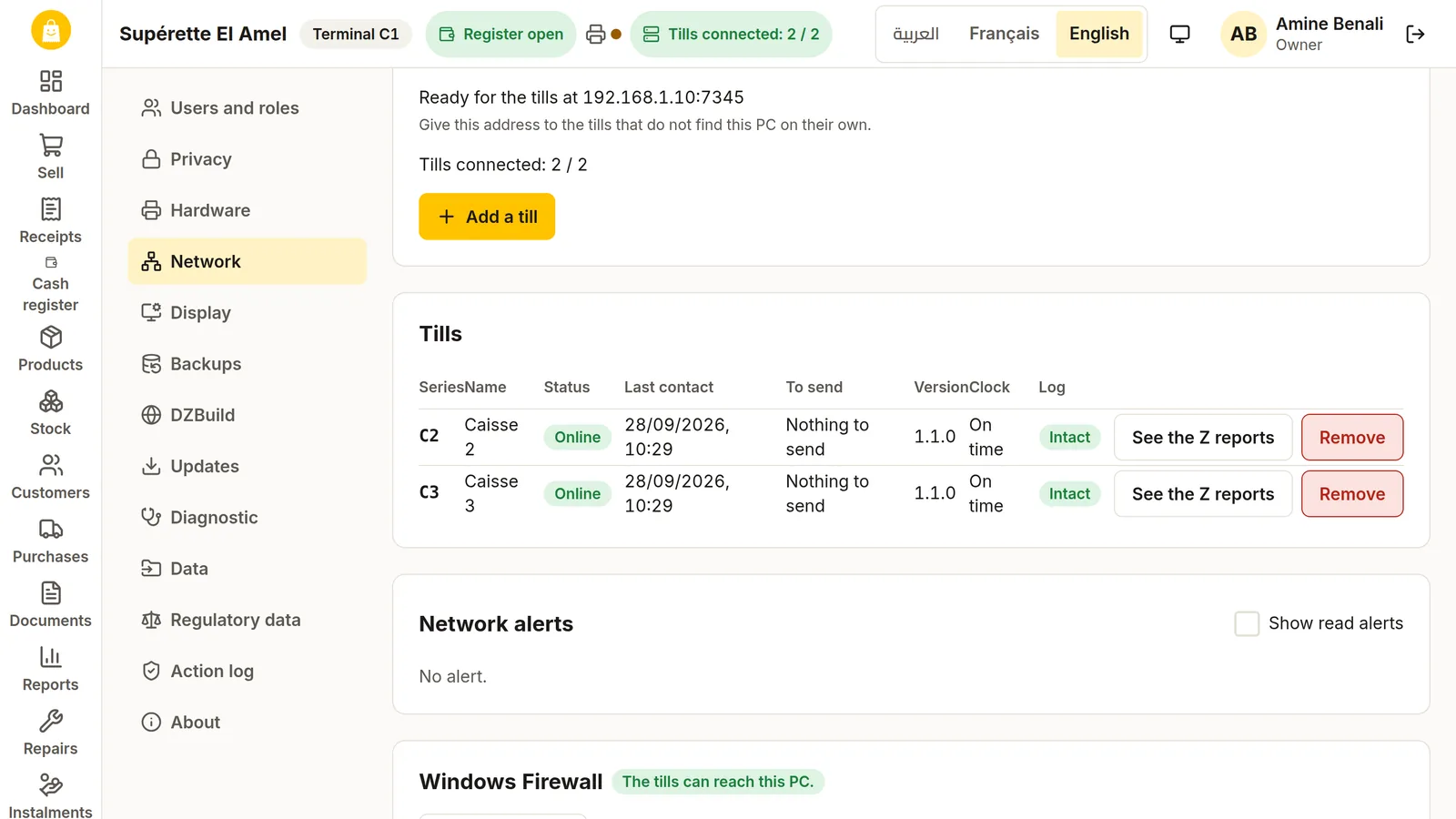This screenshot has width=1456, height=819.
Task: Open Privacy settings
Action: coord(248,159)
